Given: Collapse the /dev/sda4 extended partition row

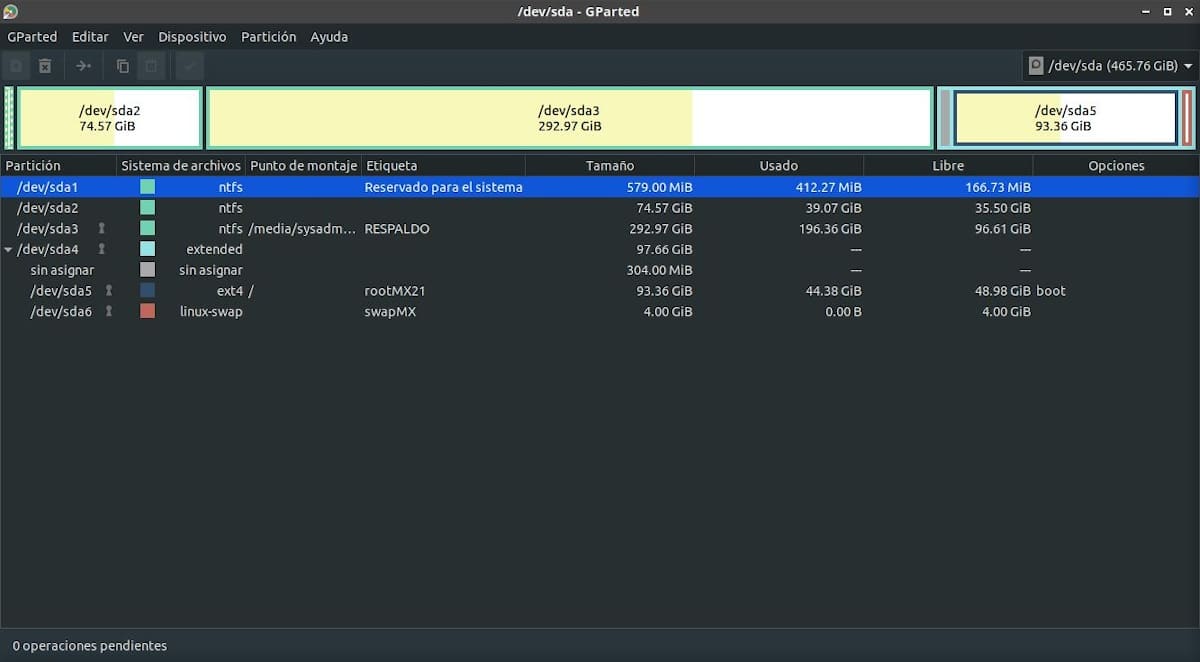Looking at the screenshot, I should point(9,249).
